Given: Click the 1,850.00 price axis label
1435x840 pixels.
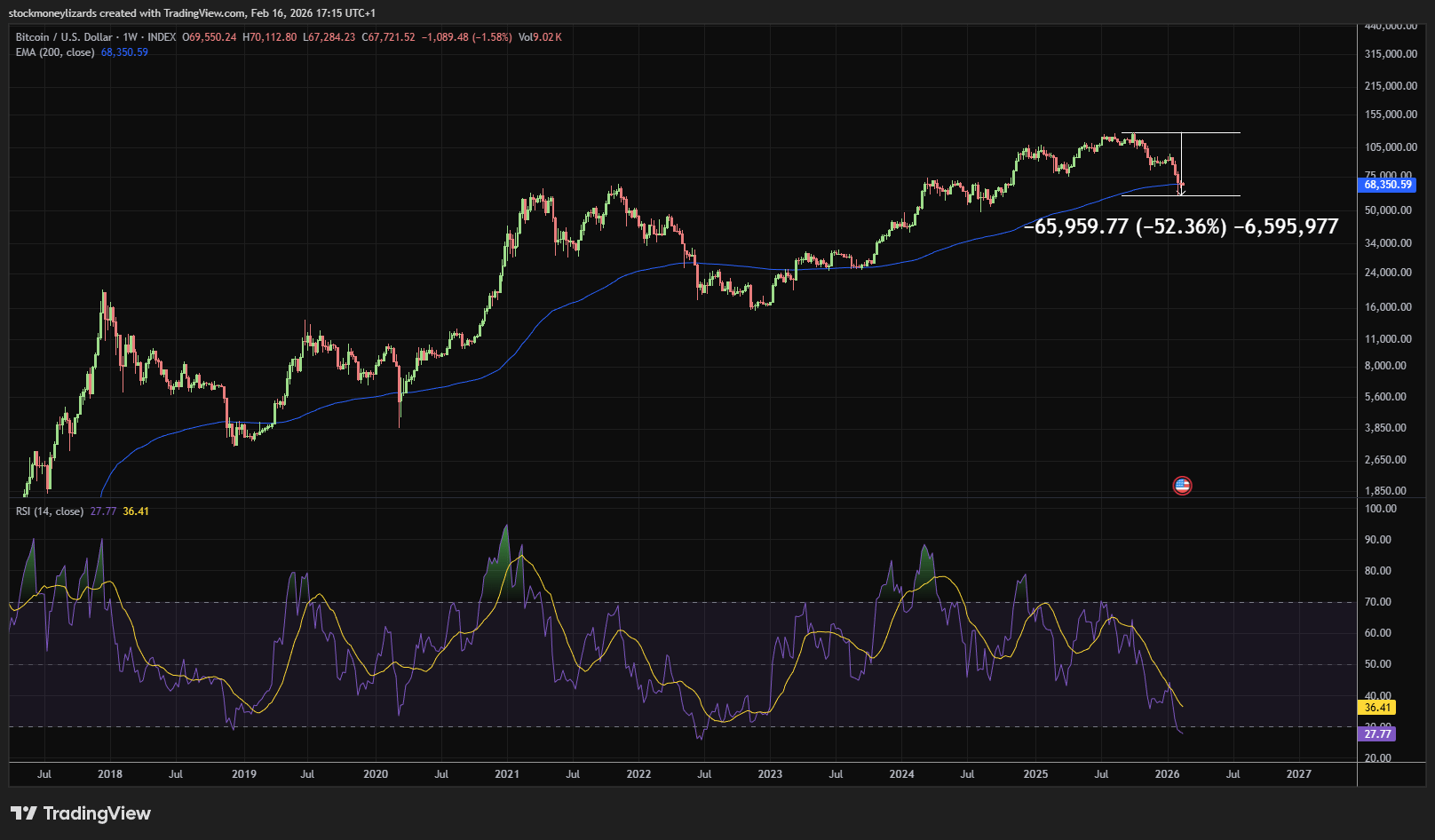Looking at the screenshot, I should tap(1385, 491).
